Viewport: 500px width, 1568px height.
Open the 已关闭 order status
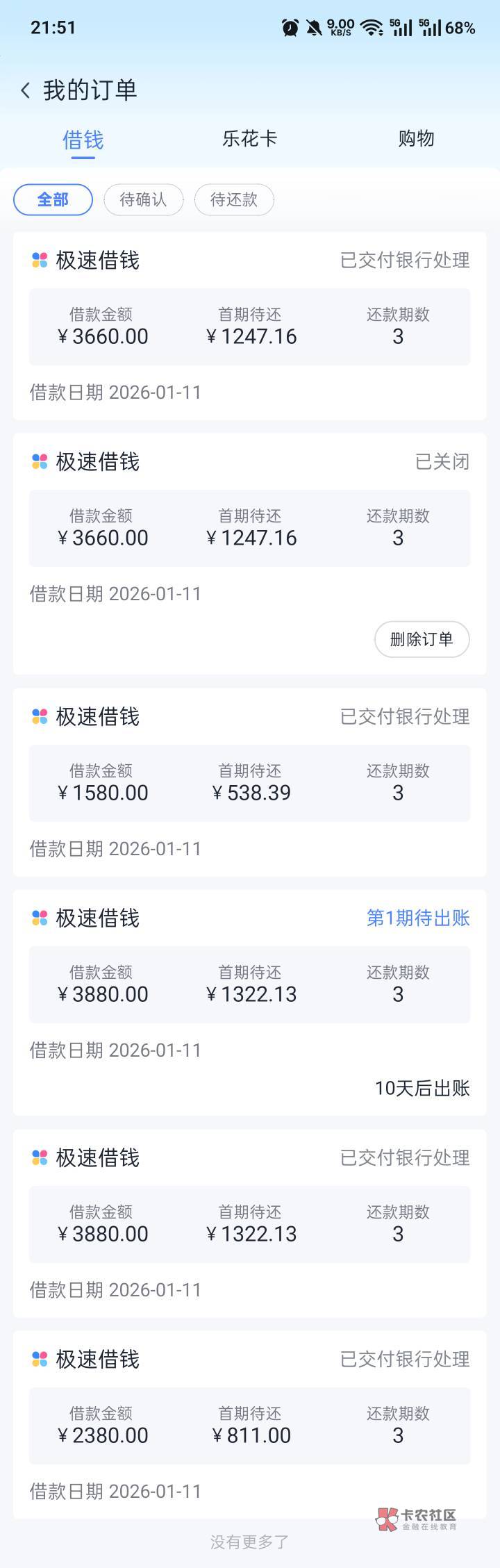click(442, 461)
